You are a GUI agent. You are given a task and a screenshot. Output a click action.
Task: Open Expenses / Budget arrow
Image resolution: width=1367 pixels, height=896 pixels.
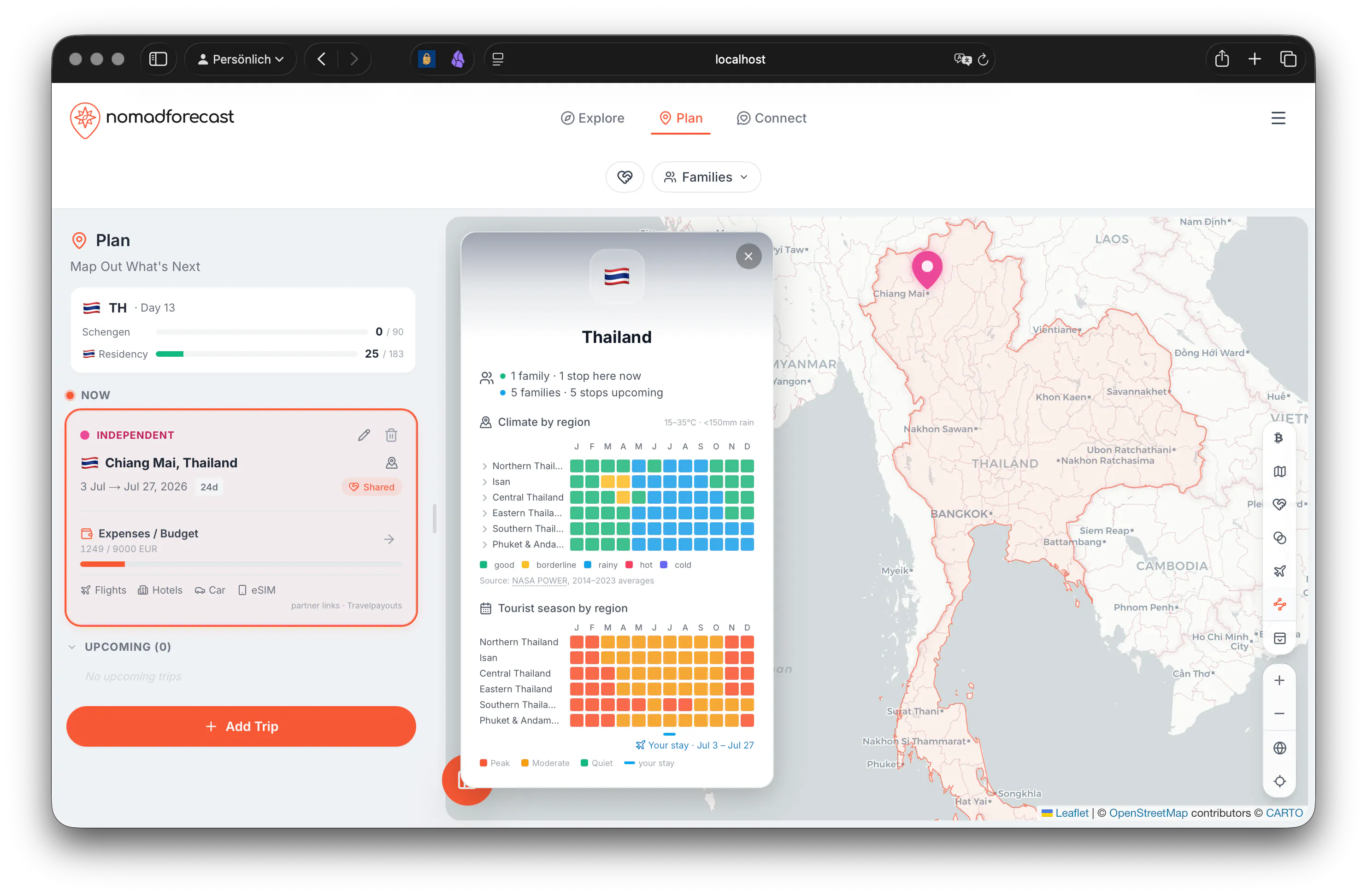click(389, 539)
